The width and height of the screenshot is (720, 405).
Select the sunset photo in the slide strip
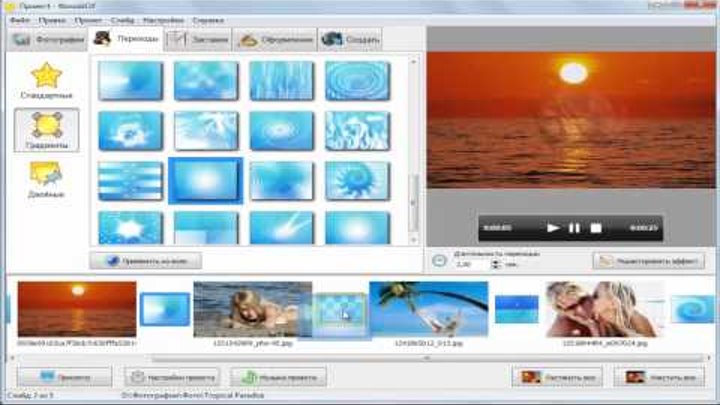(x=77, y=309)
